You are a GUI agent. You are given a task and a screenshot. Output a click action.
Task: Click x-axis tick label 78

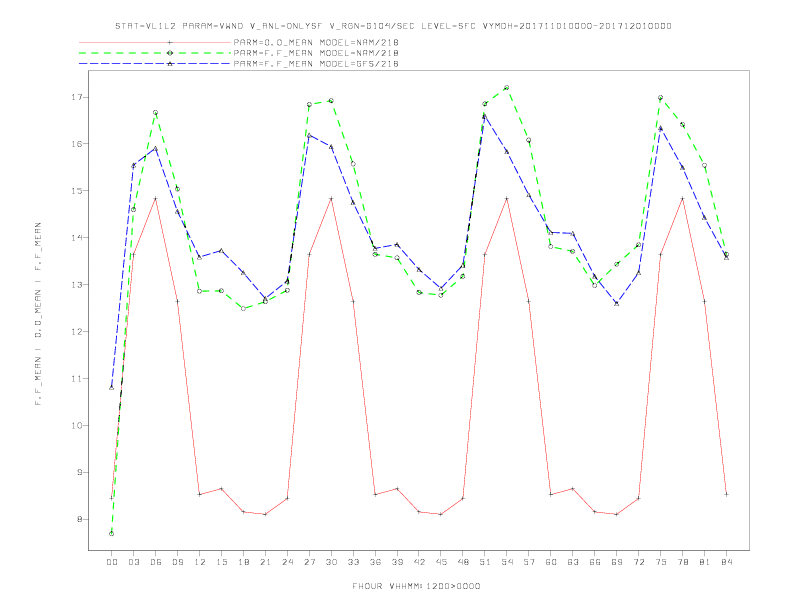tap(682, 562)
